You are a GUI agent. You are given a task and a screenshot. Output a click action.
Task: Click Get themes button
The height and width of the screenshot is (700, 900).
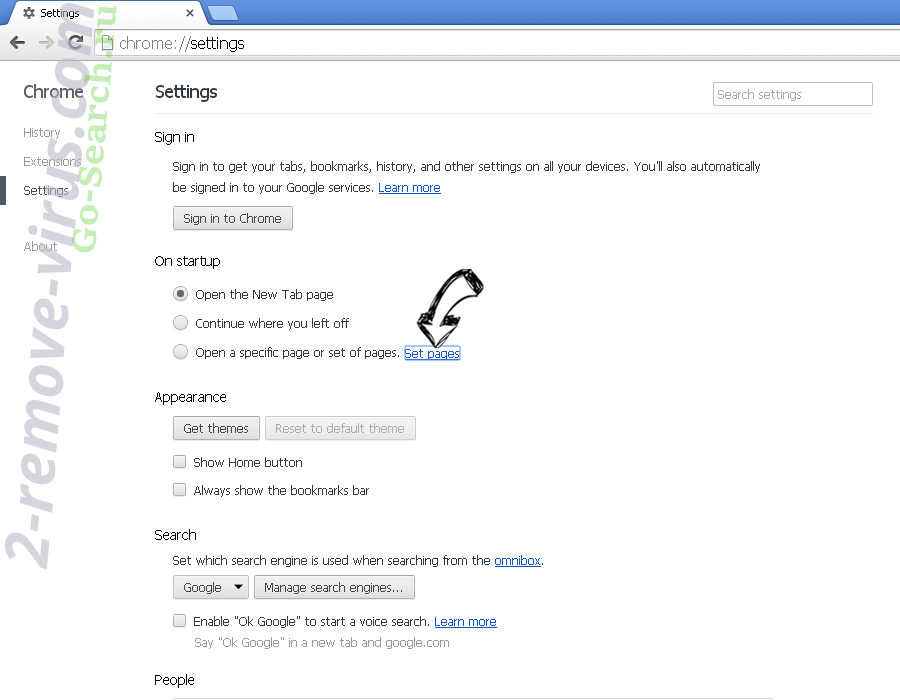pos(216,429)
